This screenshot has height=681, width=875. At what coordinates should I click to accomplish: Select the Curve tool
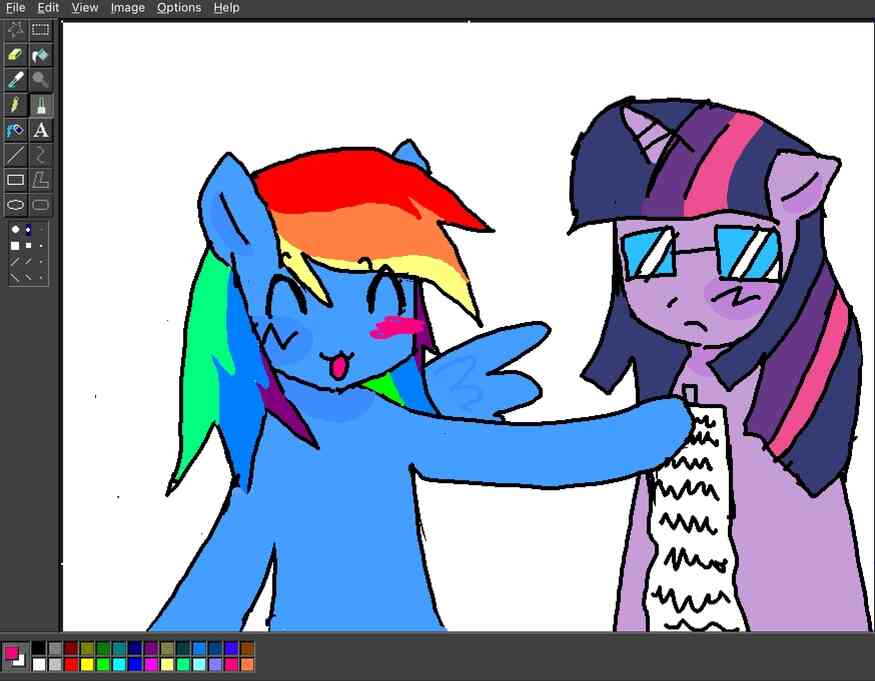click(40, 155)
